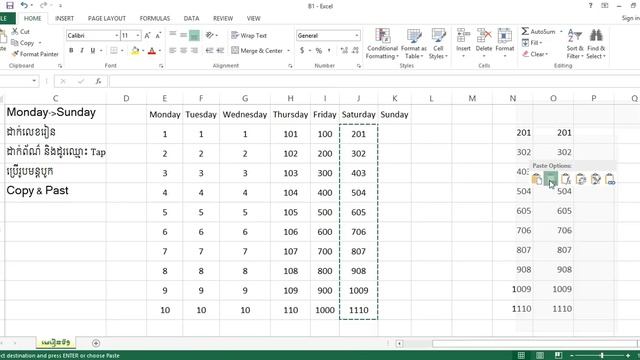This screenshot has height=360, width=640.
Task: Click the Undo arrow in the title bar
Action: [24, 5]
